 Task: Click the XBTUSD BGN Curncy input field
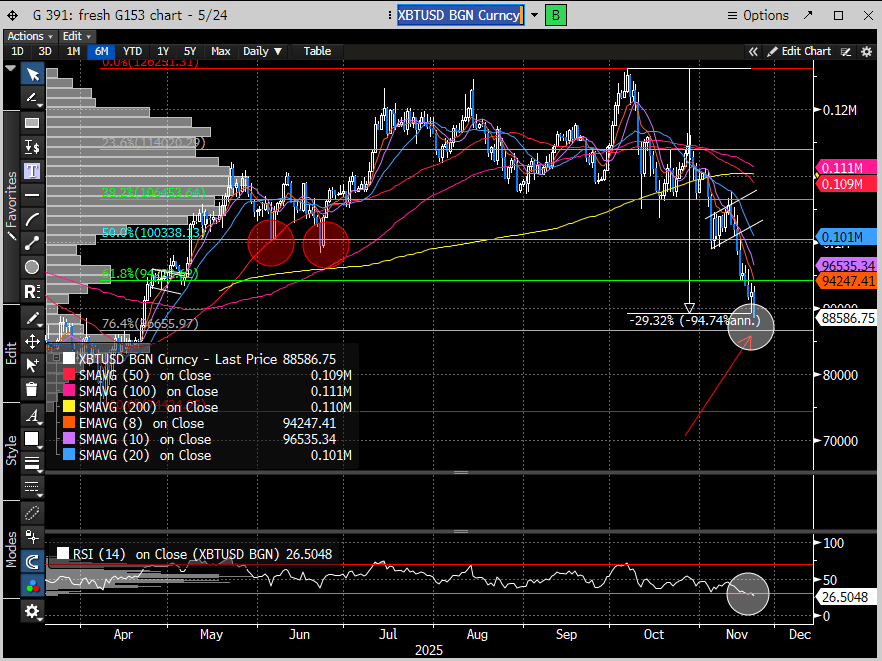(461, 15)
